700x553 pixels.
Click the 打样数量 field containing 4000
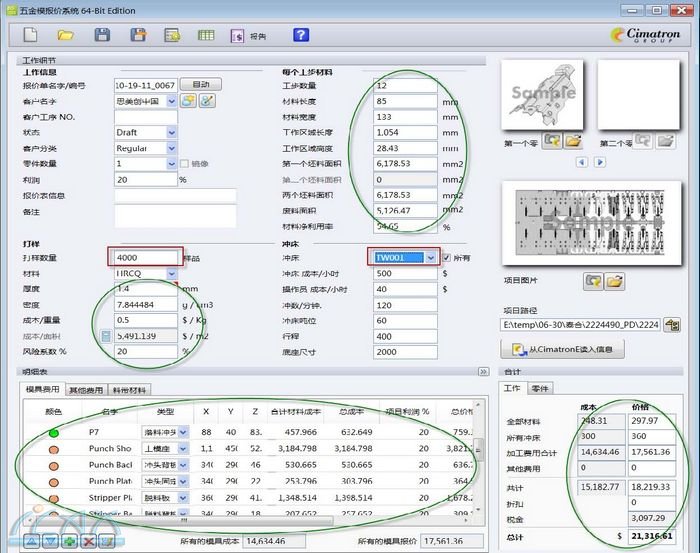click(146, 258)
